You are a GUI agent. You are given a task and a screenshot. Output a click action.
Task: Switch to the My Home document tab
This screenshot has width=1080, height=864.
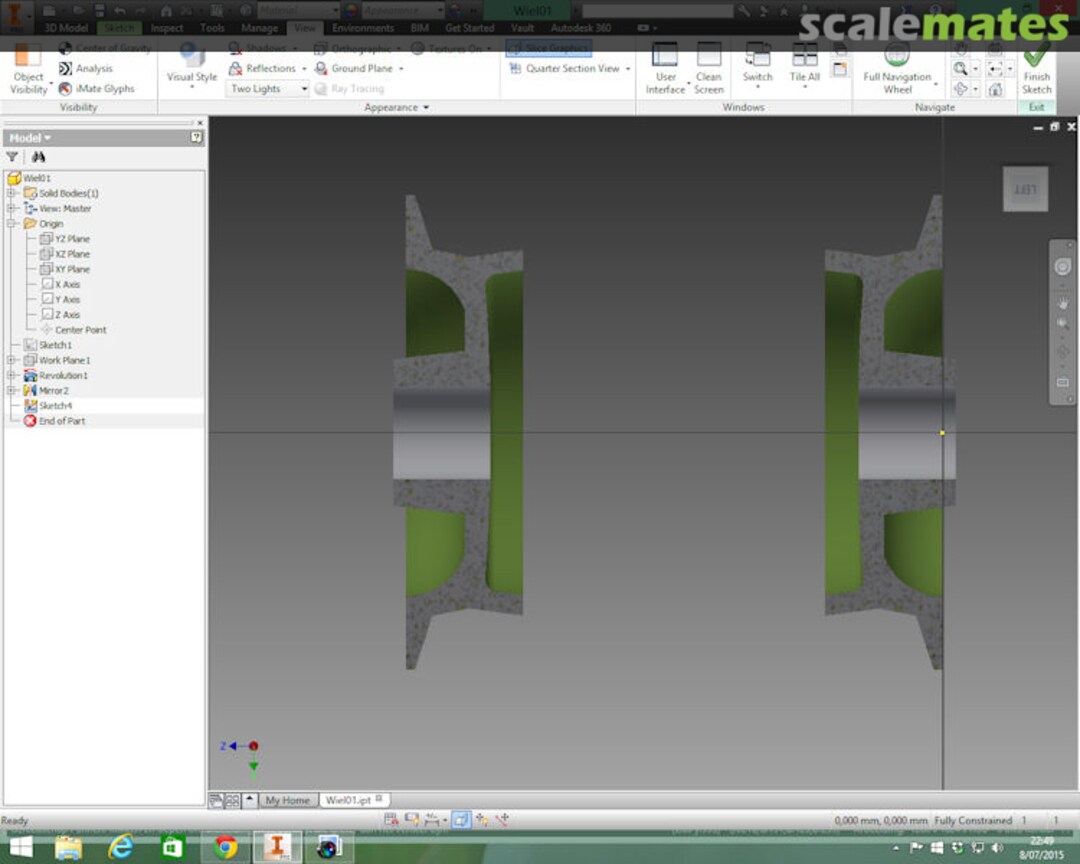click(287, 800)
